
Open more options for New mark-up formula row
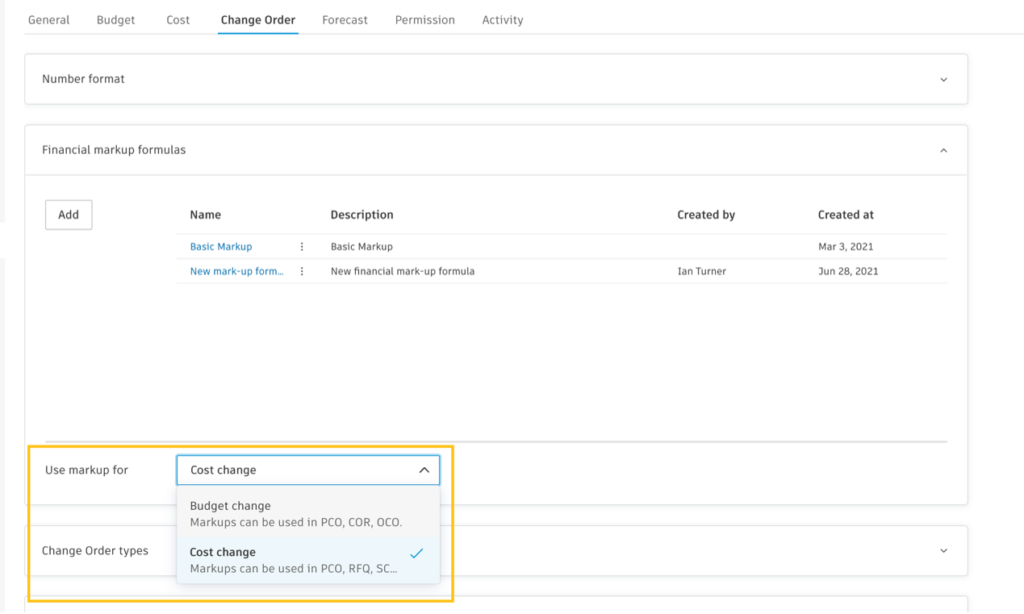(302, 271)
